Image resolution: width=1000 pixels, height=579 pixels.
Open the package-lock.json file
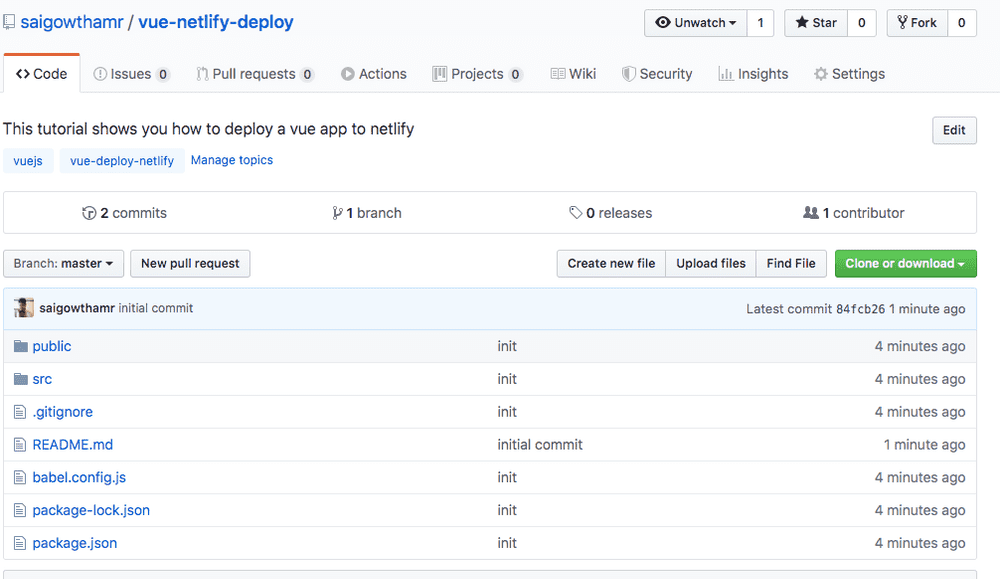point(91,510)
